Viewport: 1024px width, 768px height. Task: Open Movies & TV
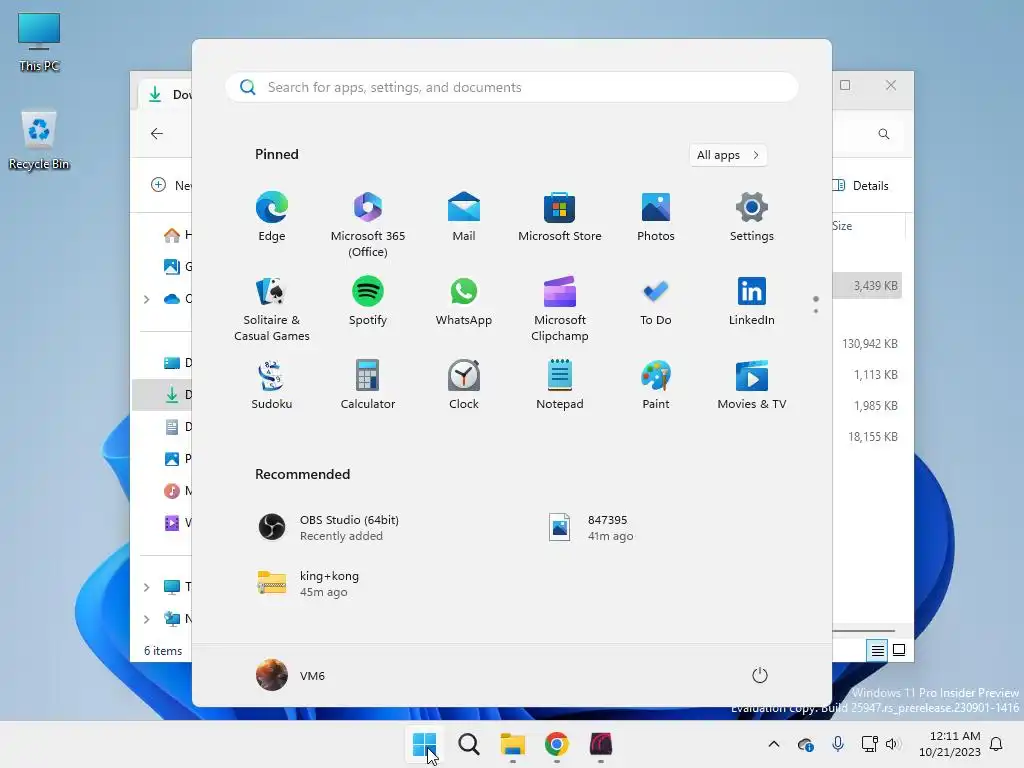752,385
